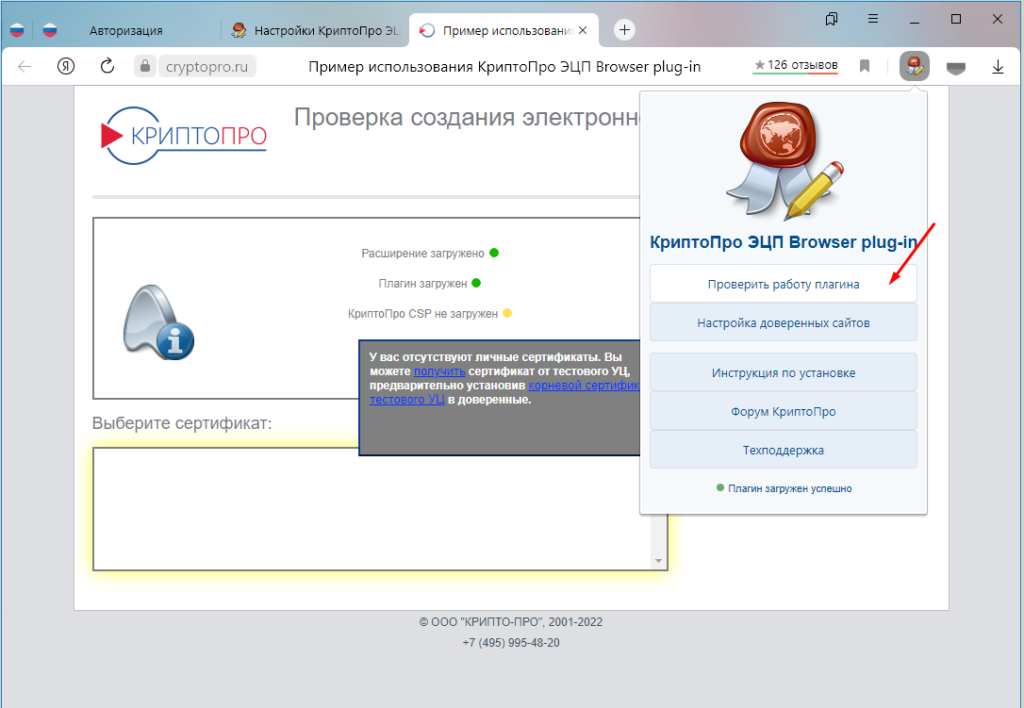
Task: Open the Yandex browser hamburger menu
Action: [873, 19]
